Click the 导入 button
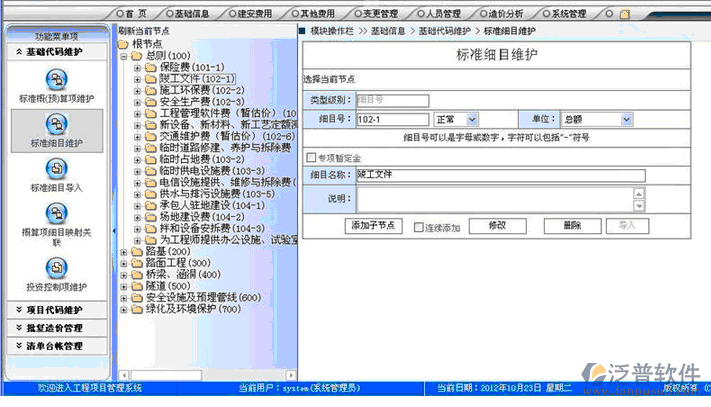 [628, 226]
